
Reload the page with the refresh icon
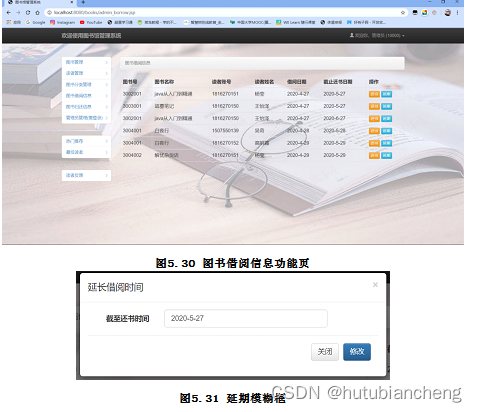coord(28,13)
